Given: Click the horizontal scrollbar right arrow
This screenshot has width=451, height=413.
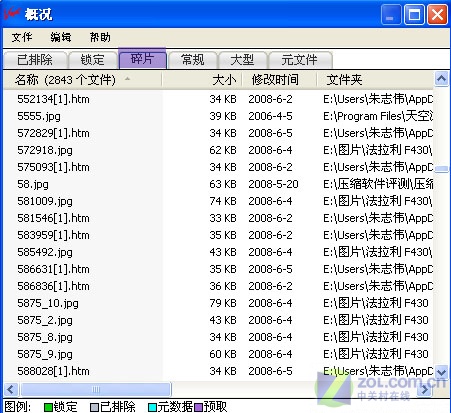Looking at the screenshot, I should (x=425, y=389).
